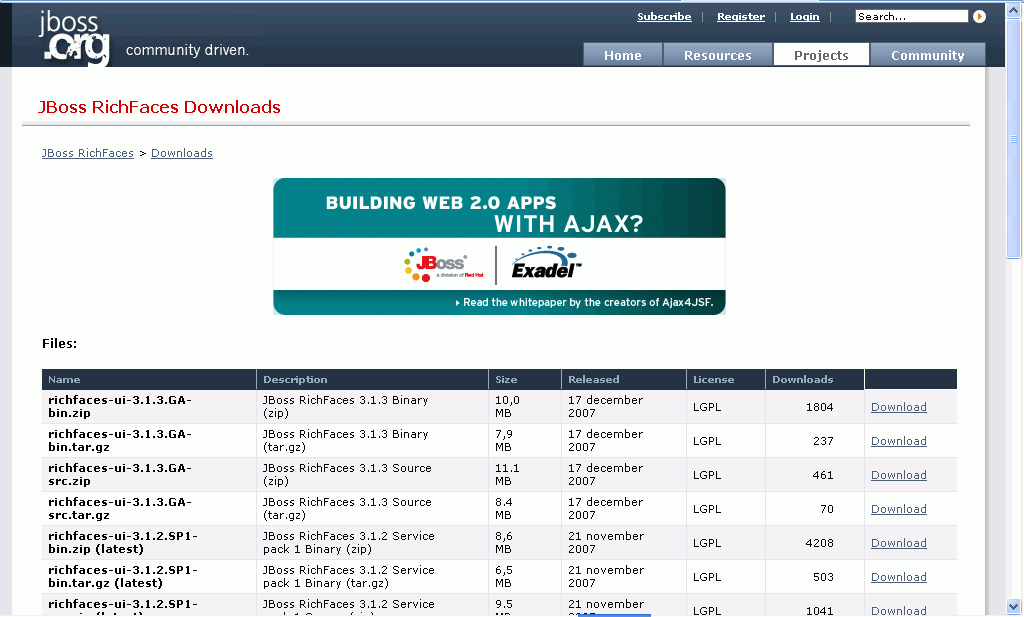Click the 'community driven.' tagline
The width and height of the screenshot is (1024, 617).
coord(187,50)
